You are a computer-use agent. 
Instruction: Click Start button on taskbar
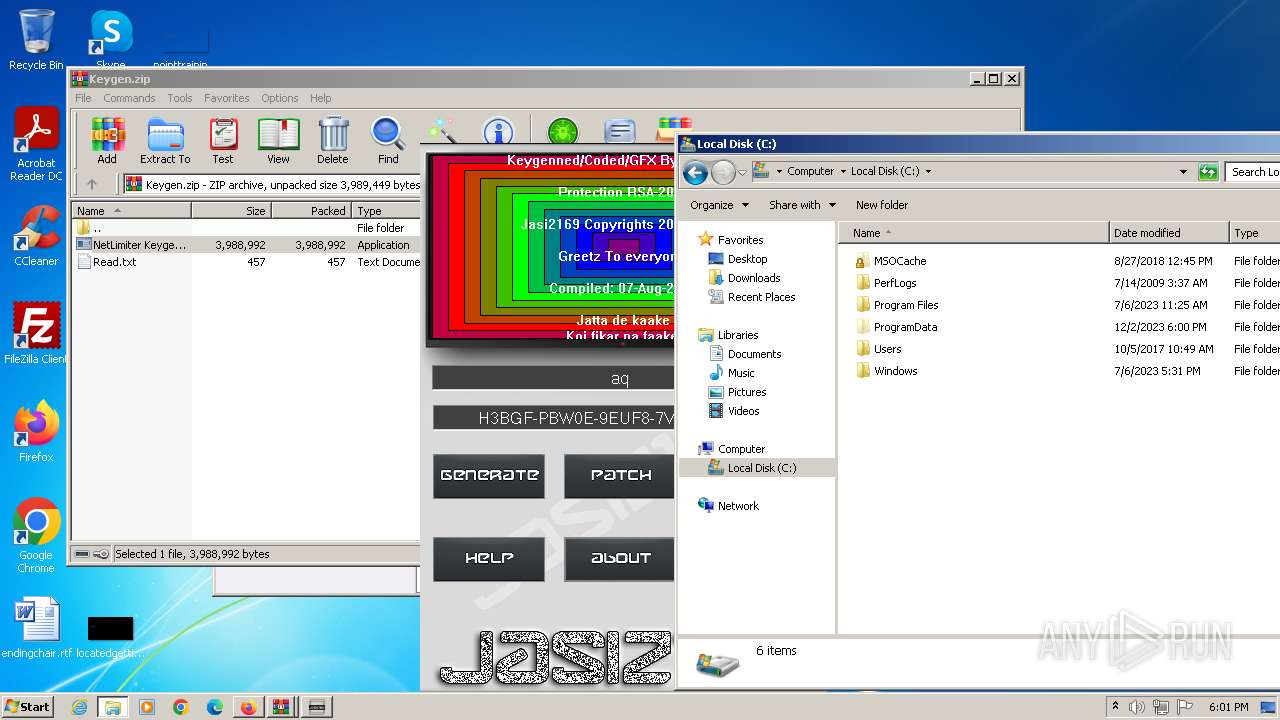pos(27,707)
